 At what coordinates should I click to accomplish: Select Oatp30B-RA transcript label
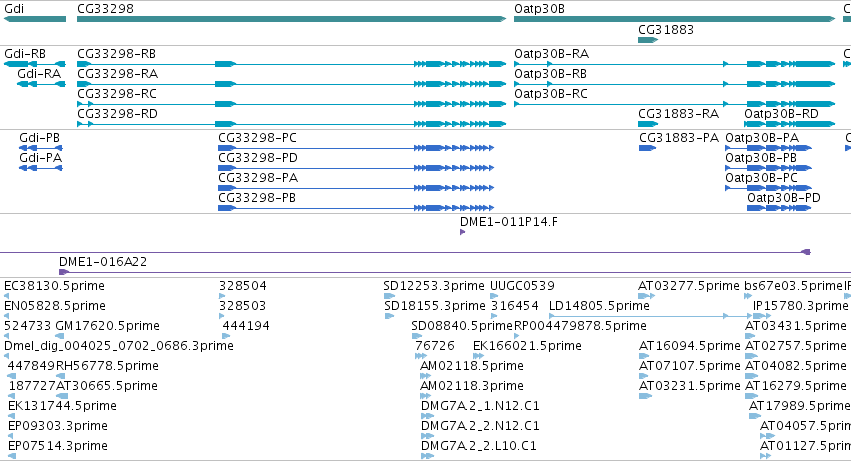tap(551, 54)
